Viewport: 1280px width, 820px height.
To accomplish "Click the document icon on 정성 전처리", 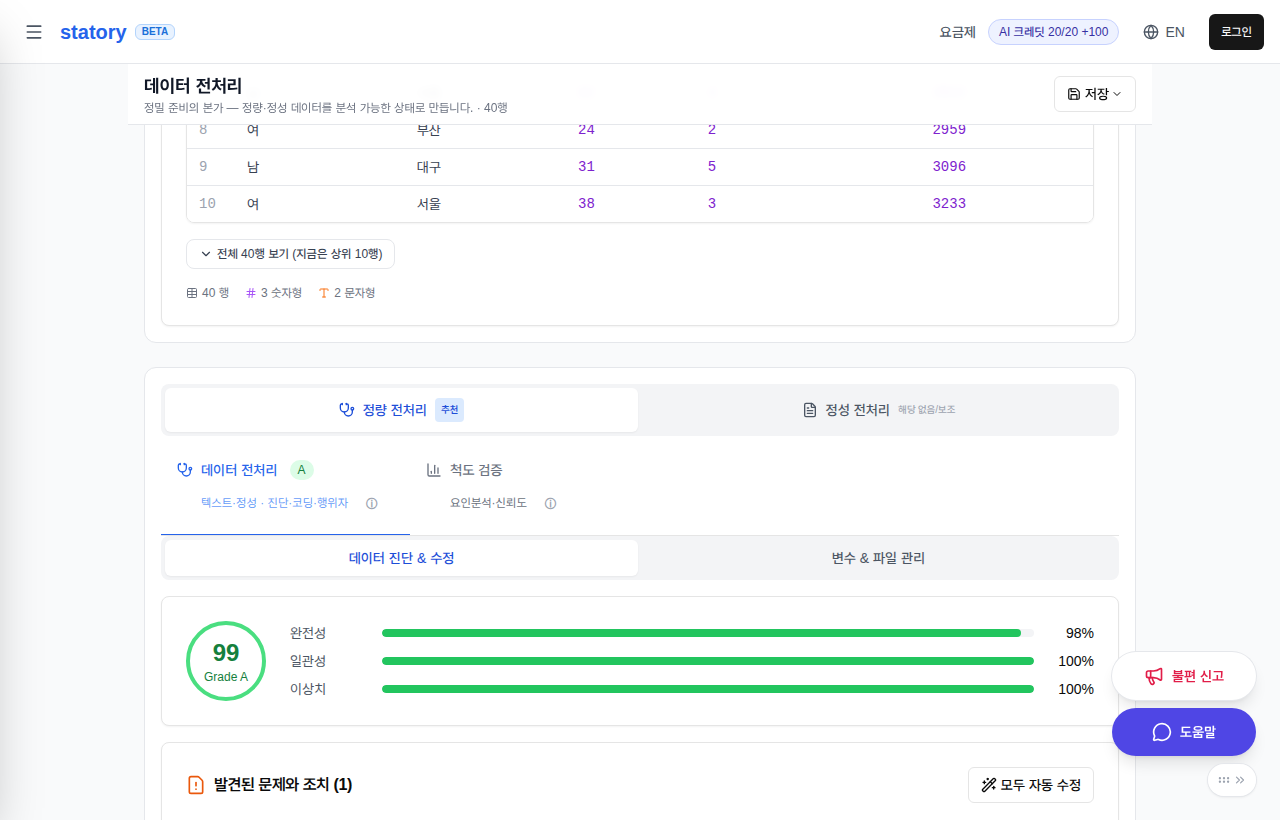I will tap(810, 410).
